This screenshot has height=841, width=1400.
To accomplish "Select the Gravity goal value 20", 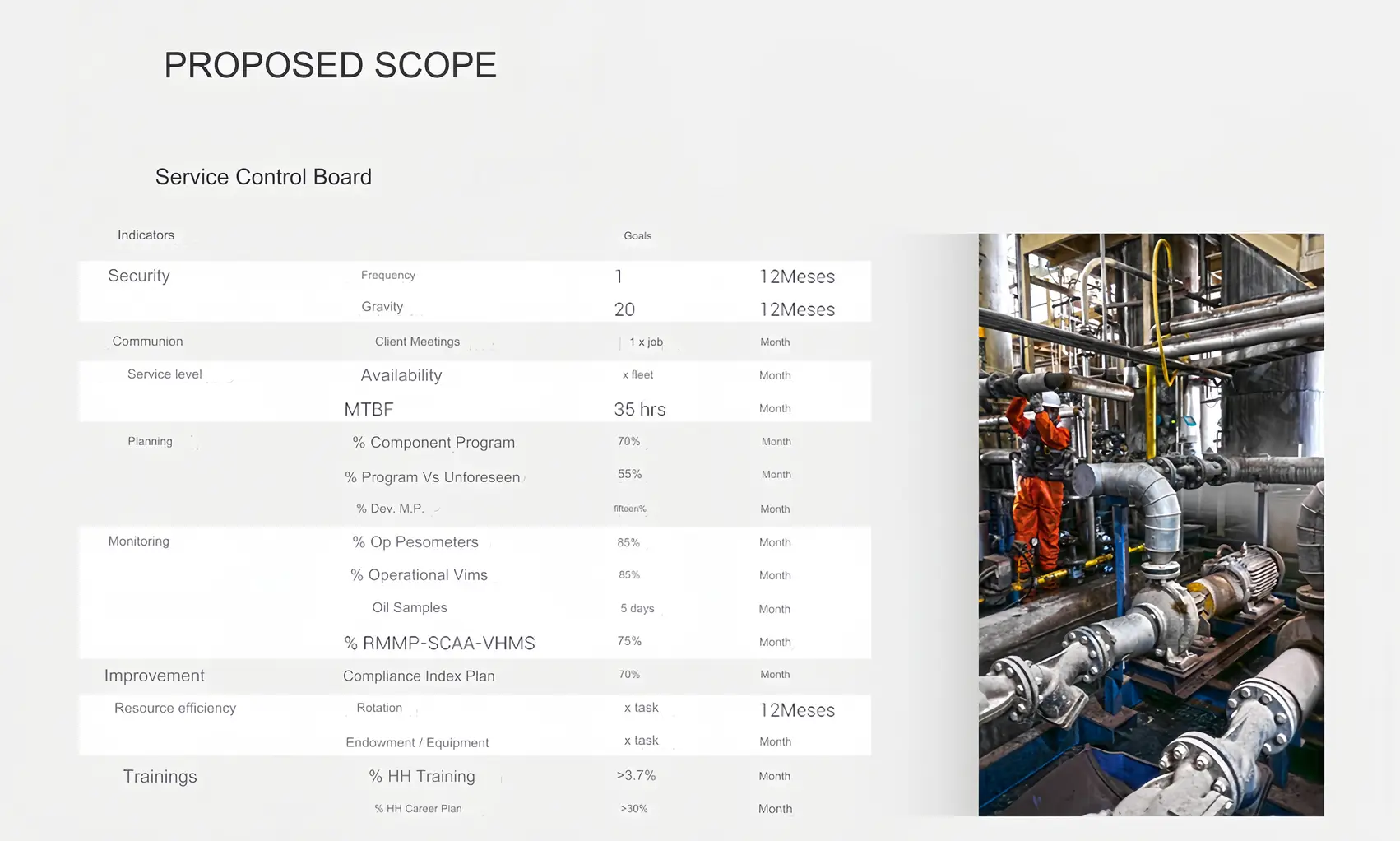I will click(x=624, y=309).
